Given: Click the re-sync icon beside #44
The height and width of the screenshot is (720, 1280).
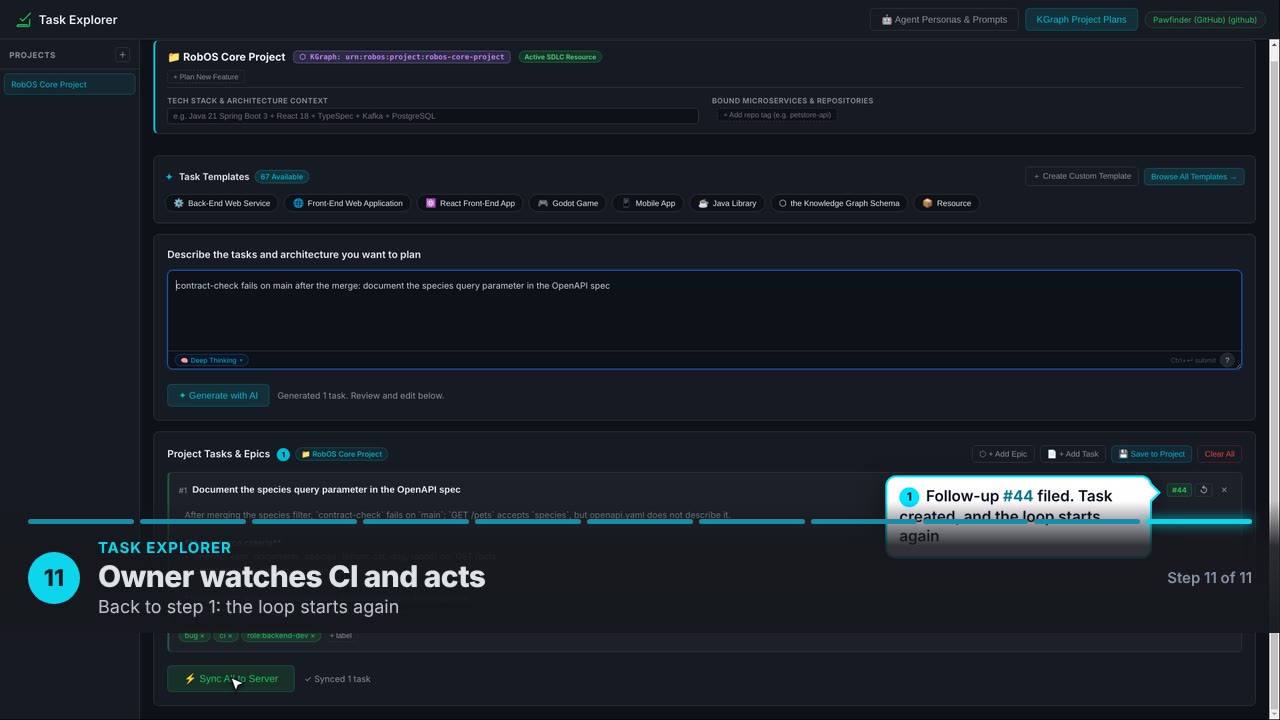Looking at the screenshot, I should pyautogui.click(x=1204, y=490).
